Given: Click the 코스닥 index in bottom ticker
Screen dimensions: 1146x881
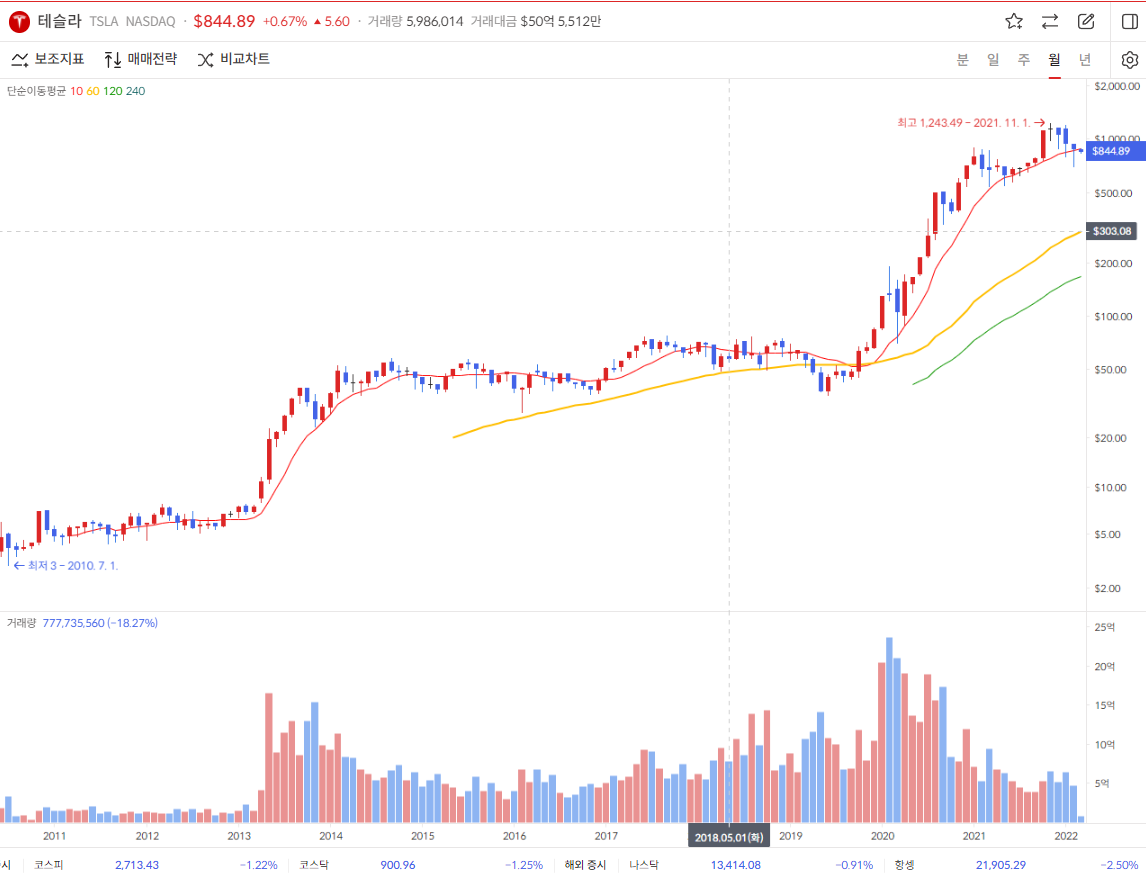Looking at the screenshot, I should coord(314,865).
